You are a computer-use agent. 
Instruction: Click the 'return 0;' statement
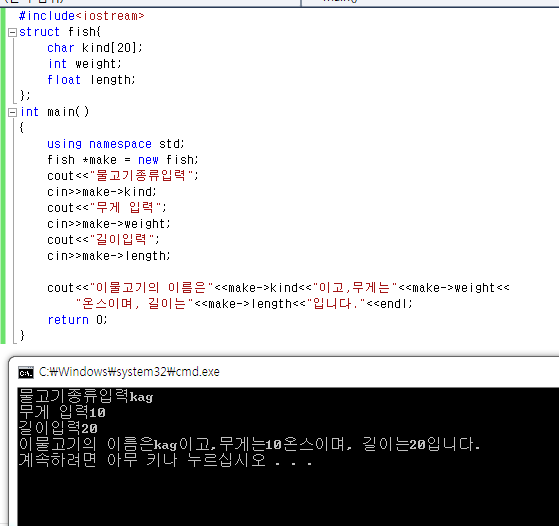[77, 320]
